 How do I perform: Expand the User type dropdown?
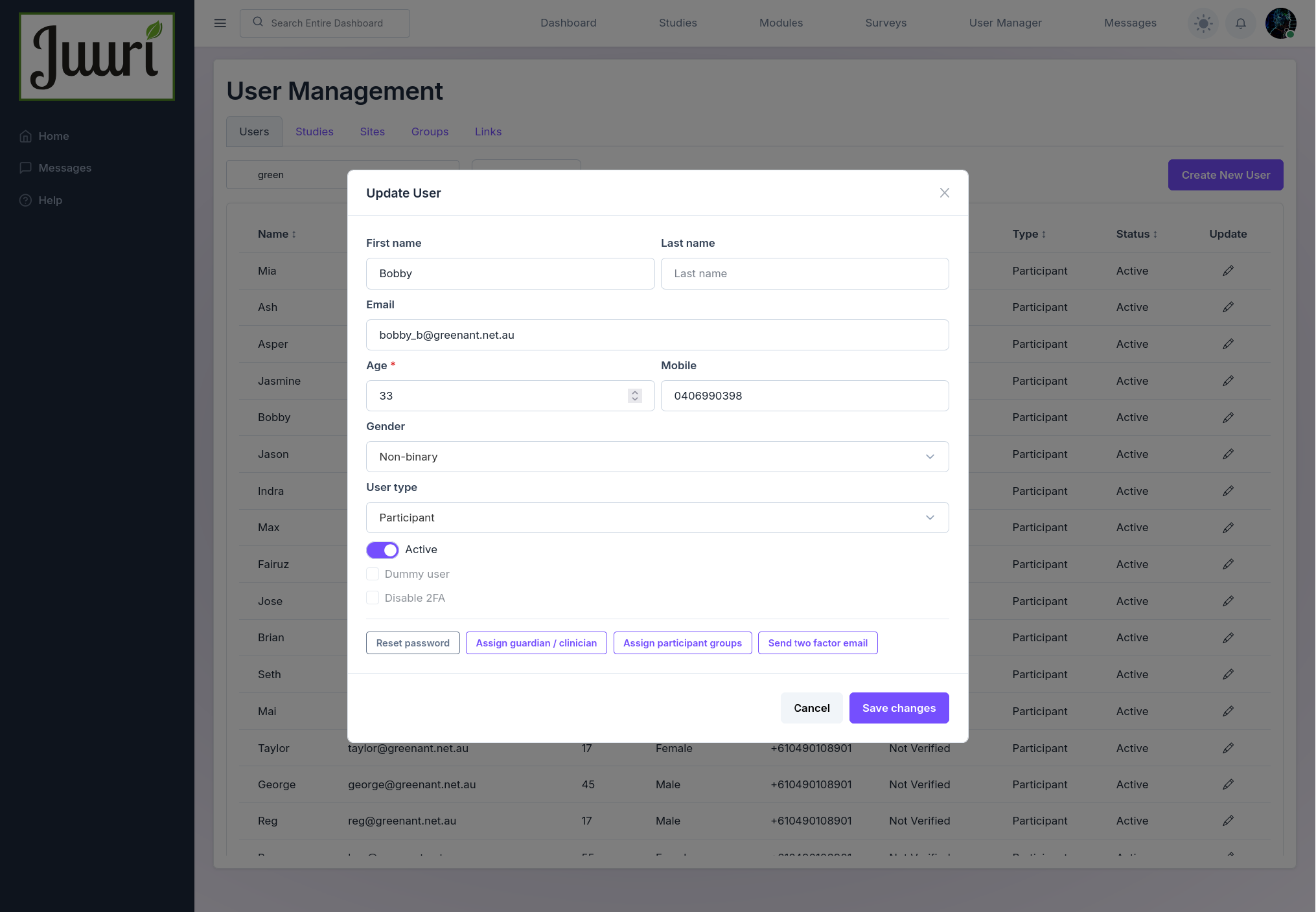point(657,518)
